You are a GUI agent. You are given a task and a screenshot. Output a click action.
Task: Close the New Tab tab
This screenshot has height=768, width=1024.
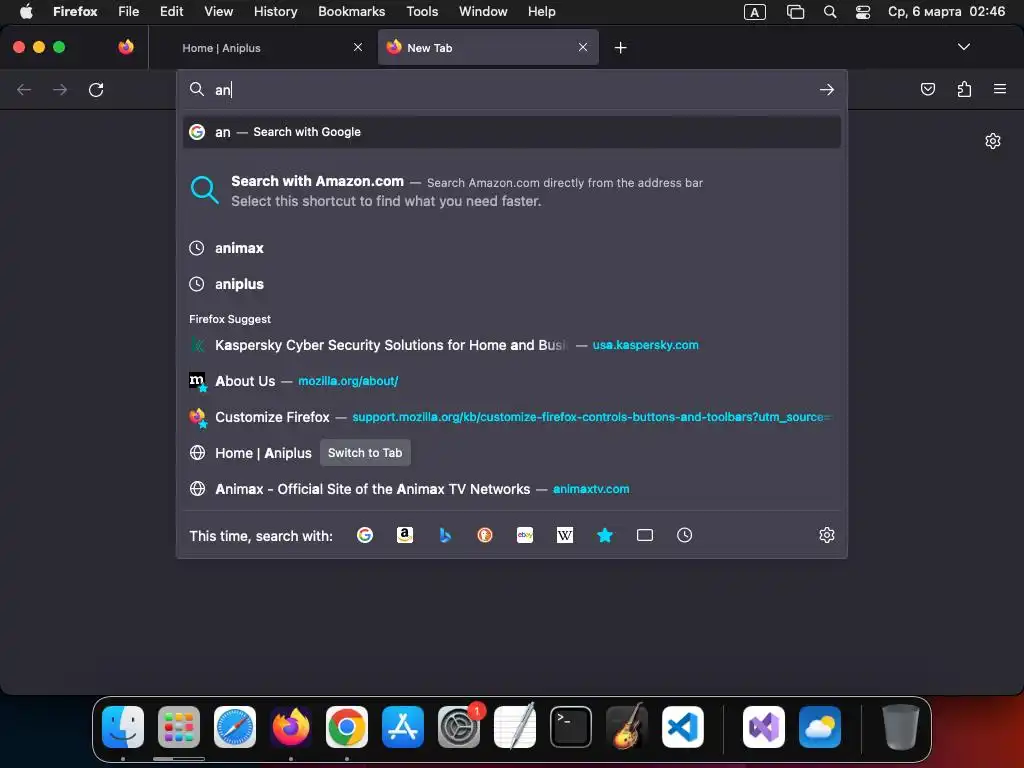coord(583,47)
